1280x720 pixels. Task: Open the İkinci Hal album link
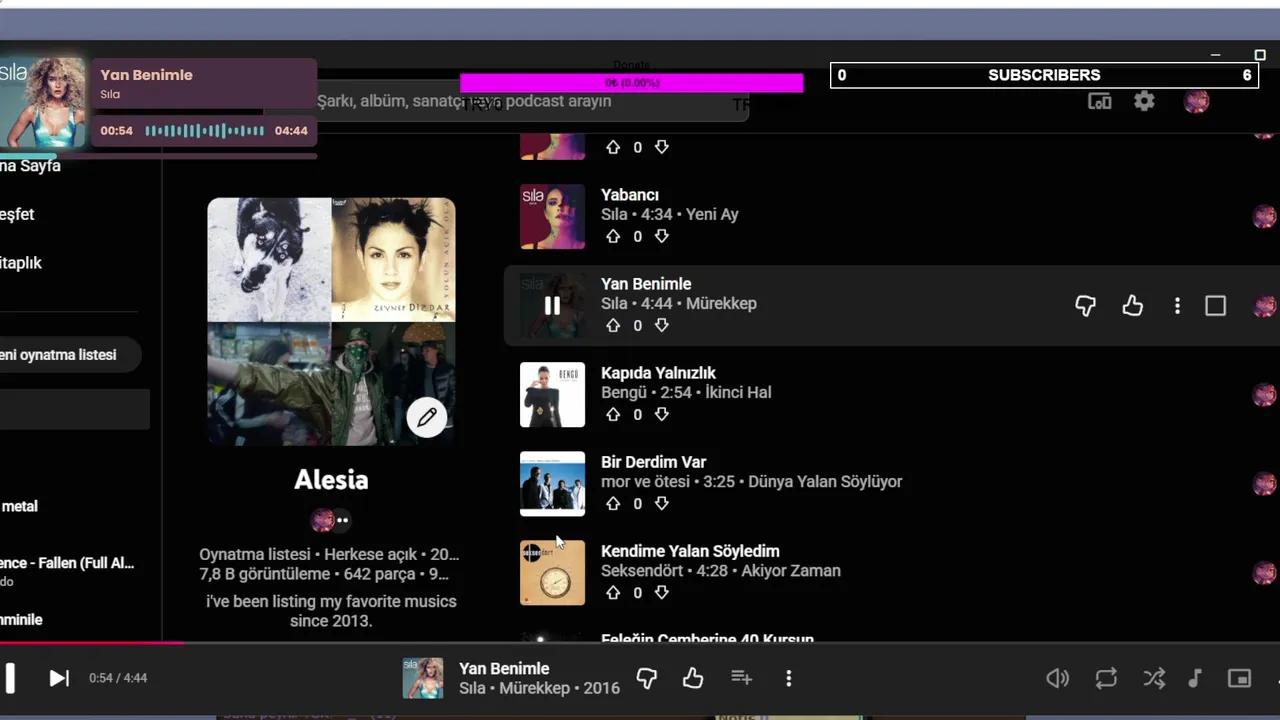click(x=738, y=392)
